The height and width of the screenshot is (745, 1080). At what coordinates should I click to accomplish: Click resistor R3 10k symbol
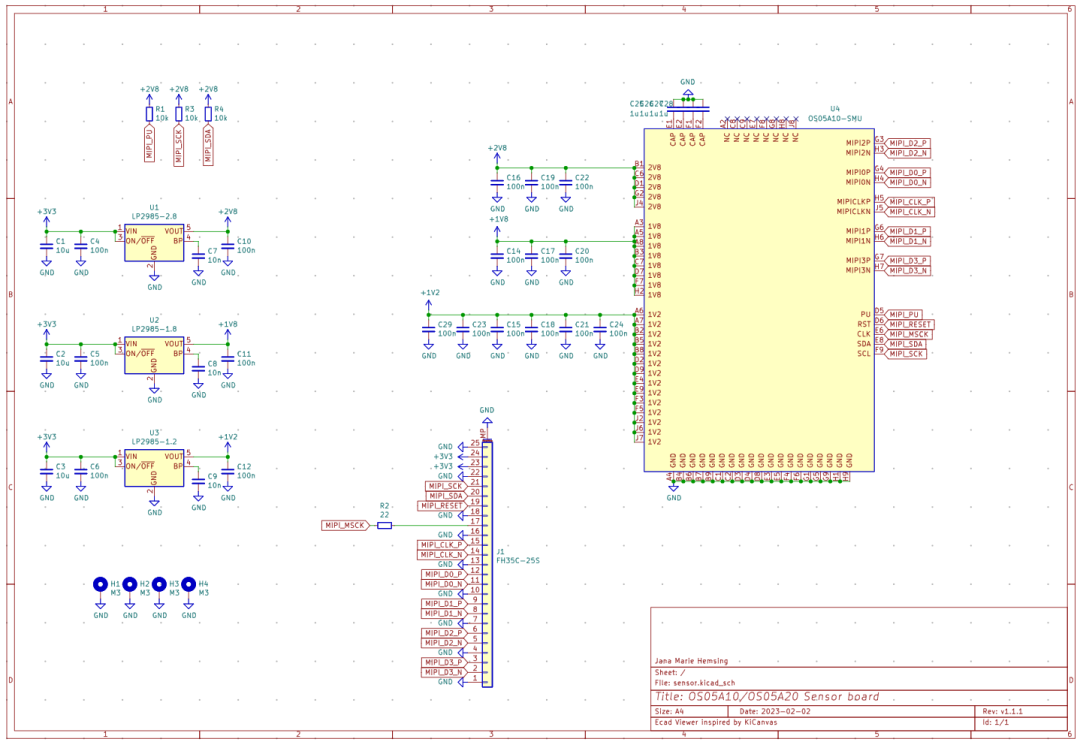[x=179, y=114]
